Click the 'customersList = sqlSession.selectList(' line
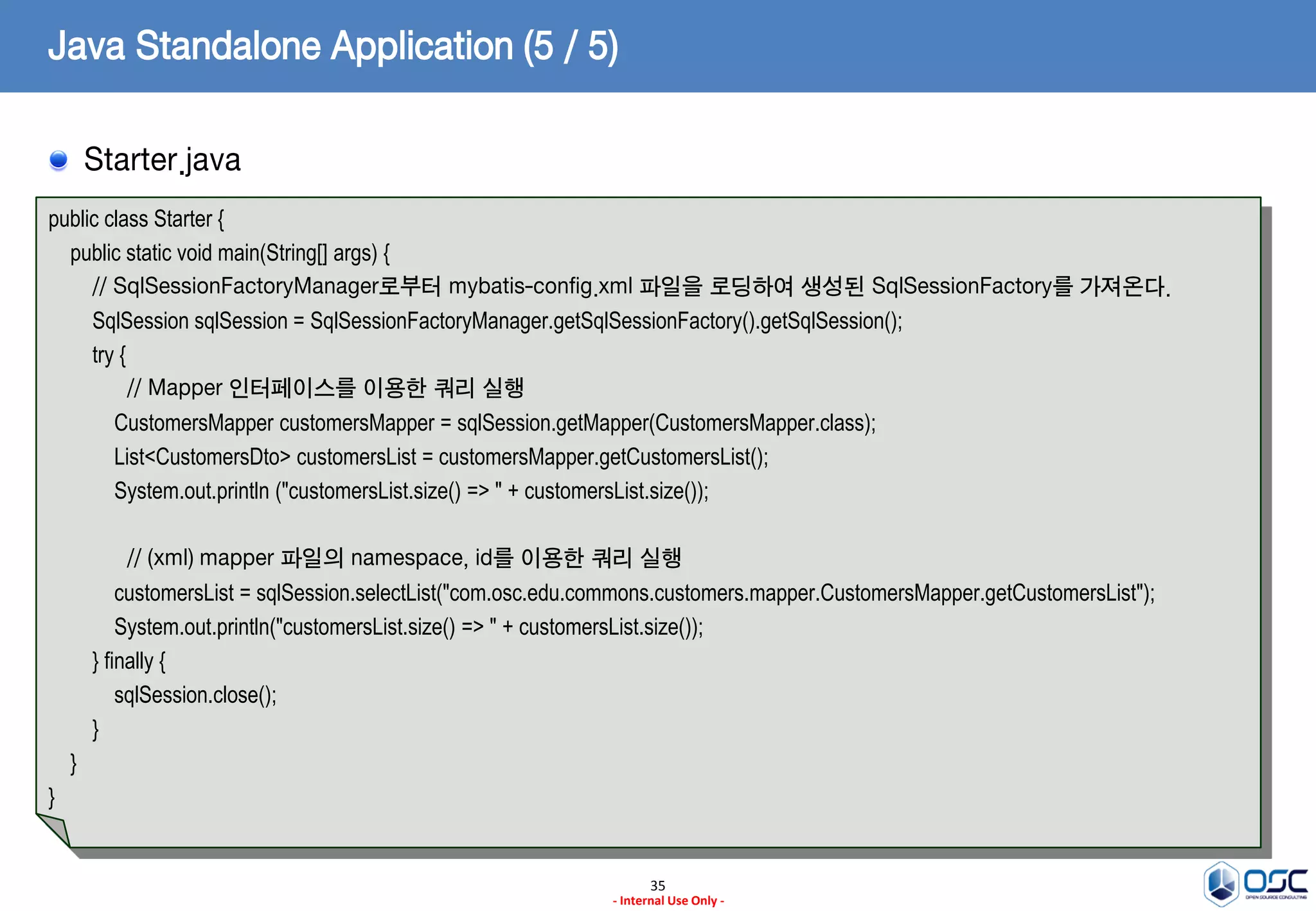1316x911 pixels. (x=634, y=592)
